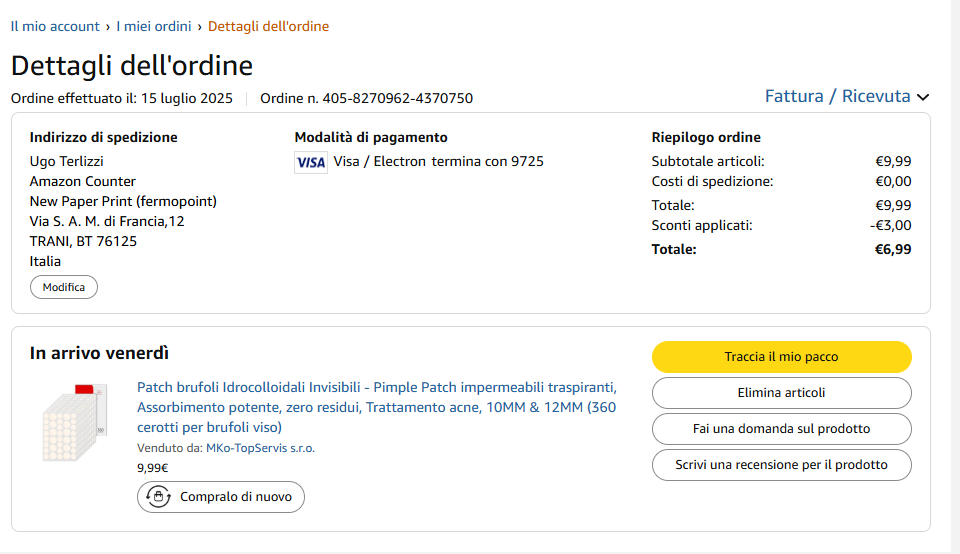Go to Il mio account breadcrumb

tap(55, 26)
